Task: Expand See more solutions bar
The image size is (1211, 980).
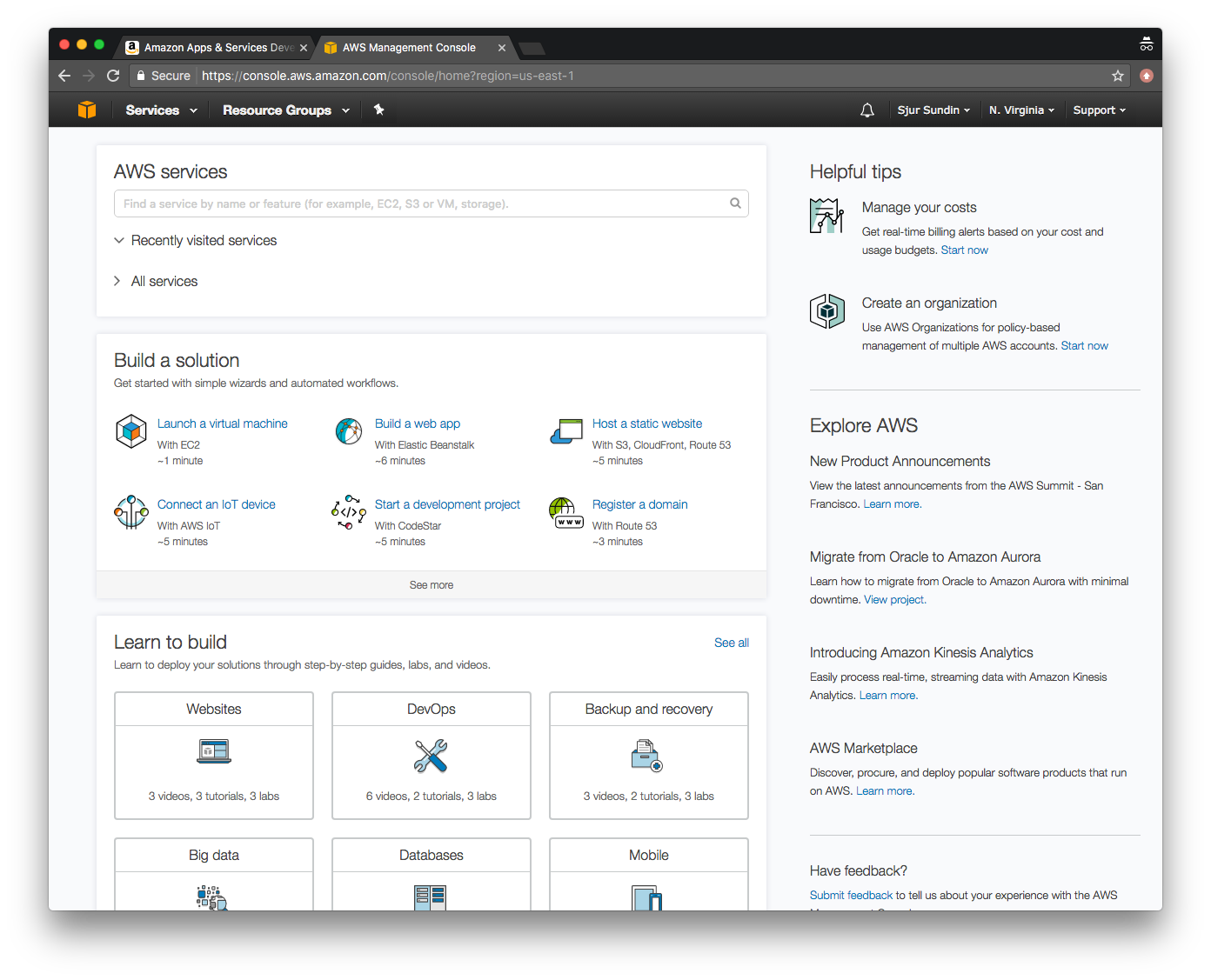Action: pos(432,585)
